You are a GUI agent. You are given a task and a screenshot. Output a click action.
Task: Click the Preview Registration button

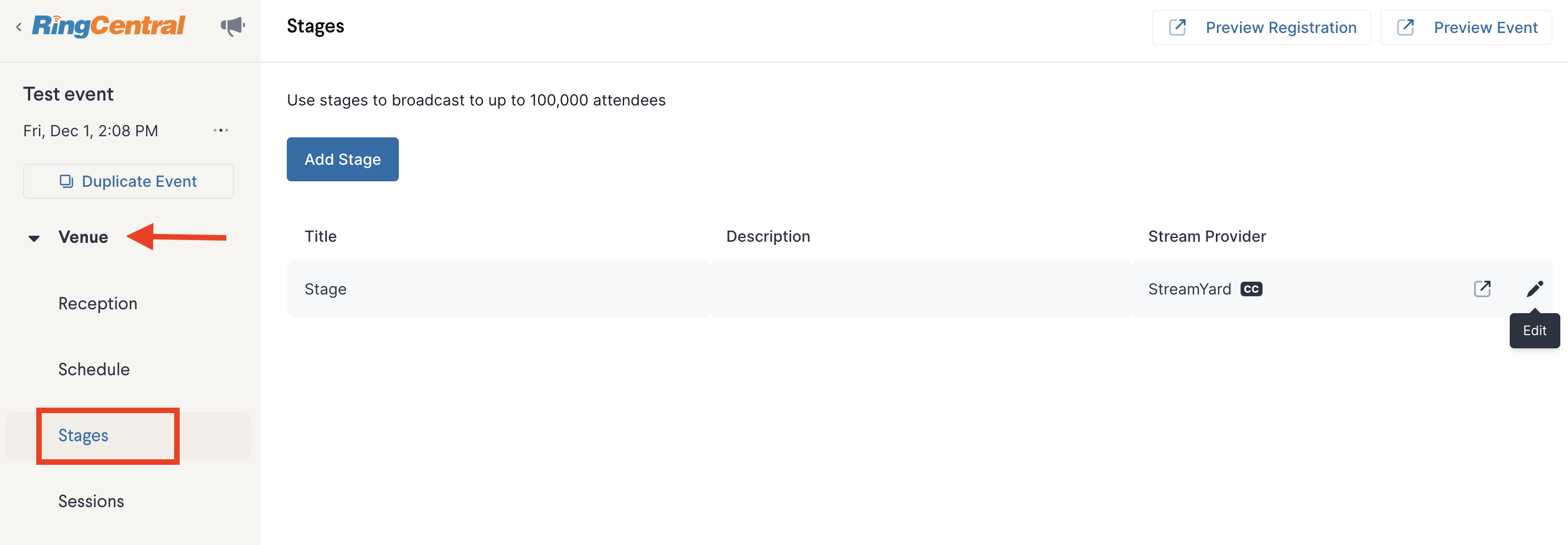pos(1262,27)
